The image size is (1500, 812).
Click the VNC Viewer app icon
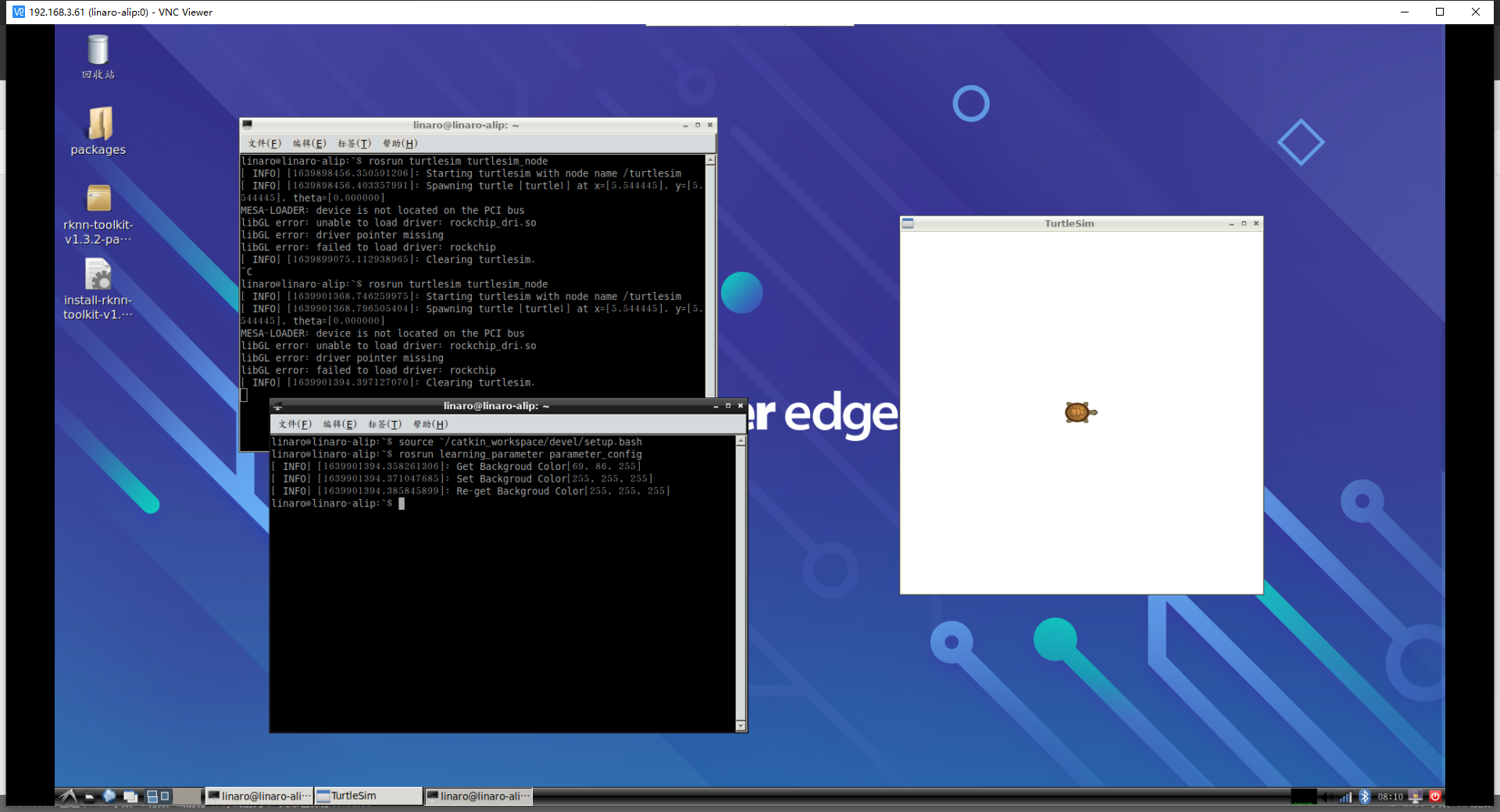coord(19,12)
